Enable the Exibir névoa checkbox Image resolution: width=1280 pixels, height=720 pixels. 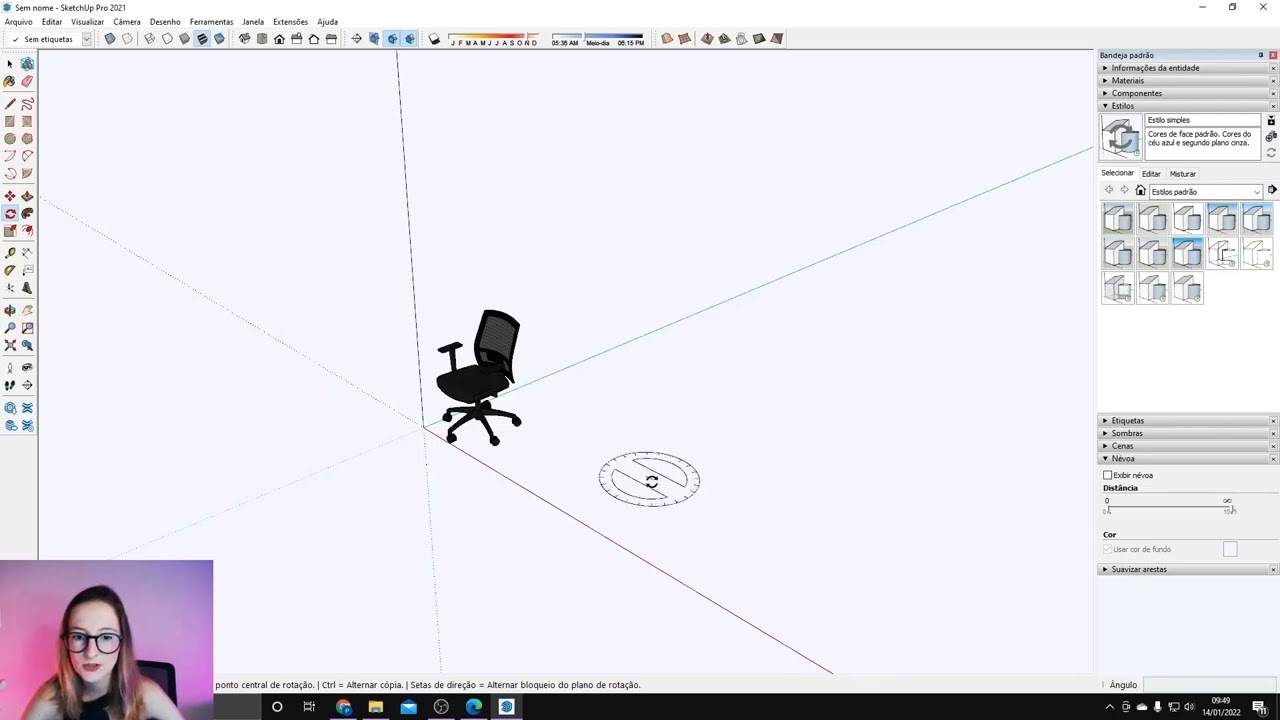click(1107, 475)
